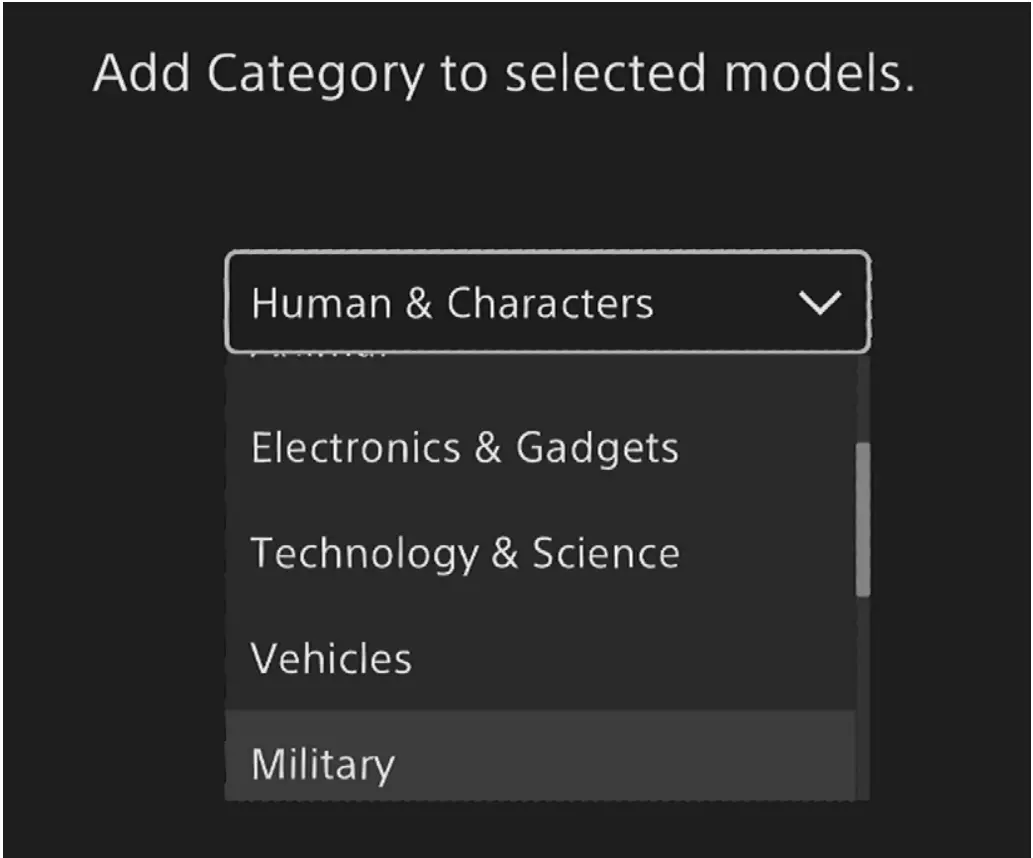The width and height of the screenshot is (1033, 858).
Task: Pick the Vehicles category option
Action: point(331,658)
